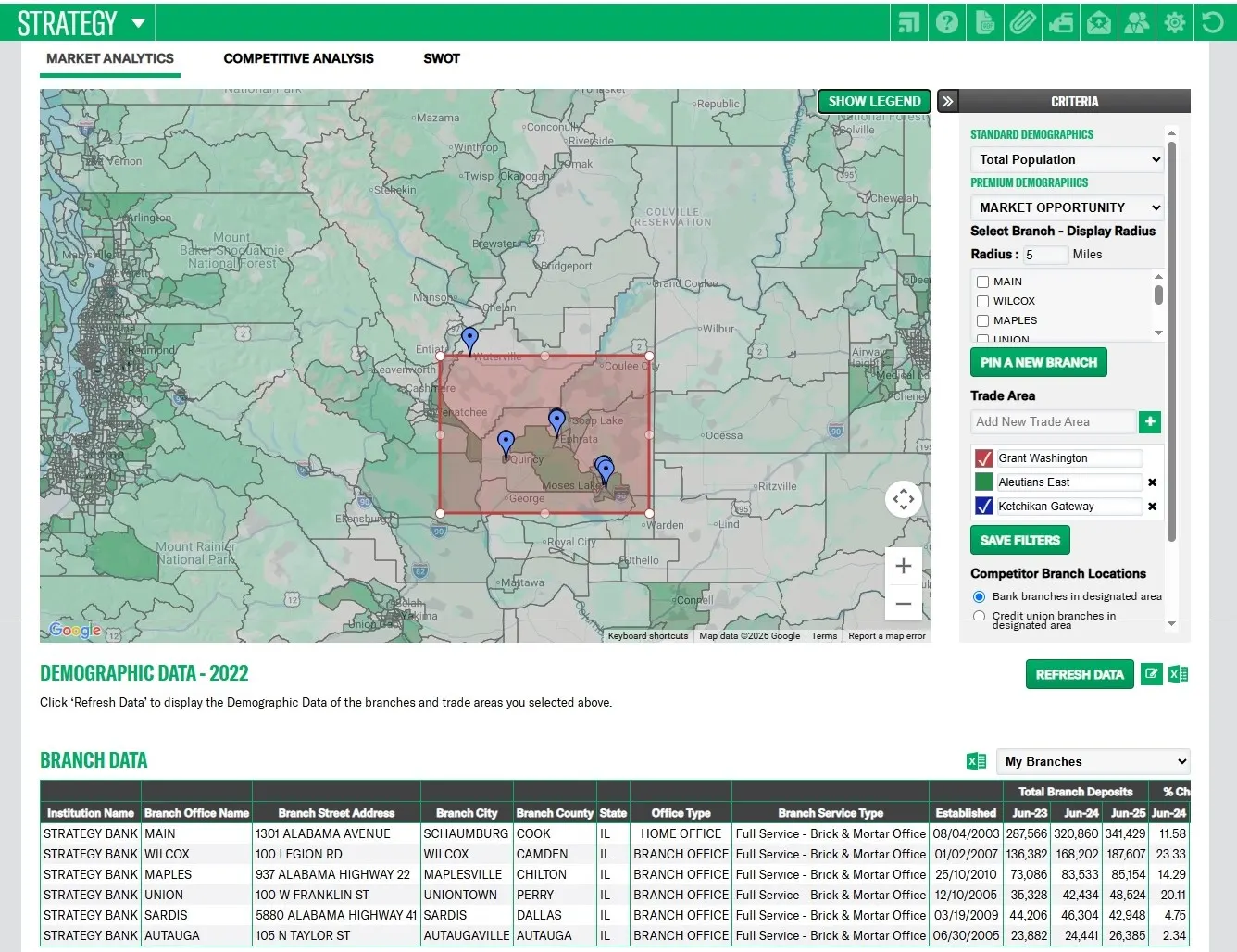Open Report a map error link
The image size is (1237, 952).
[887, 636]
